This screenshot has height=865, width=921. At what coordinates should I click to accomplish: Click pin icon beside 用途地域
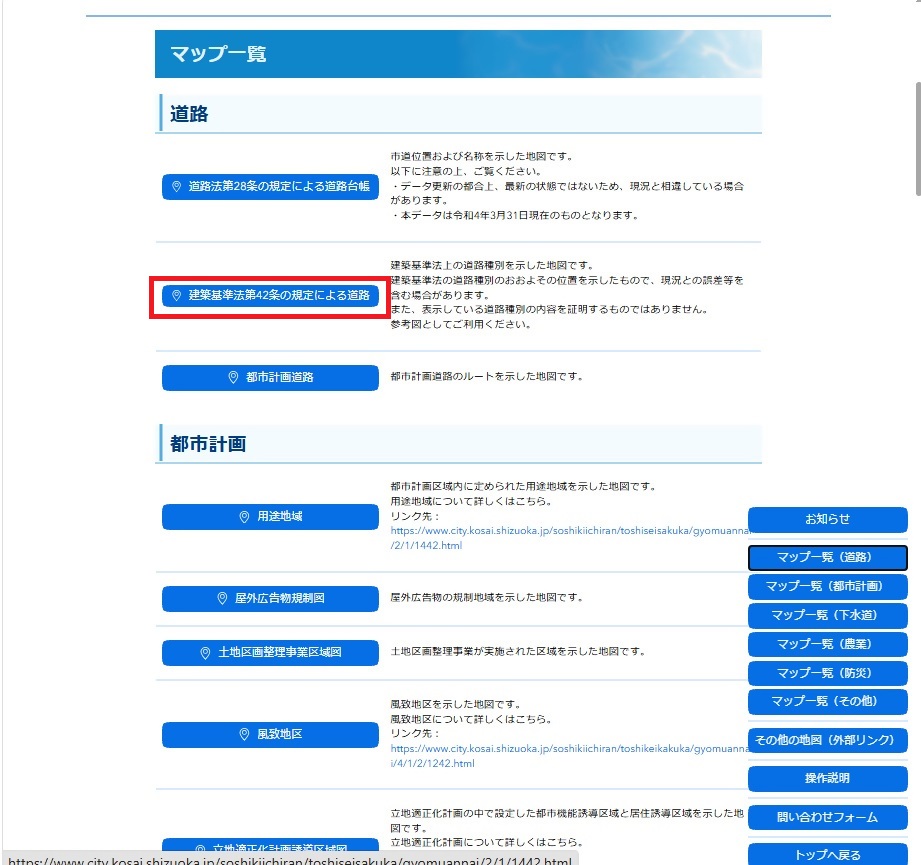[244, 517]
